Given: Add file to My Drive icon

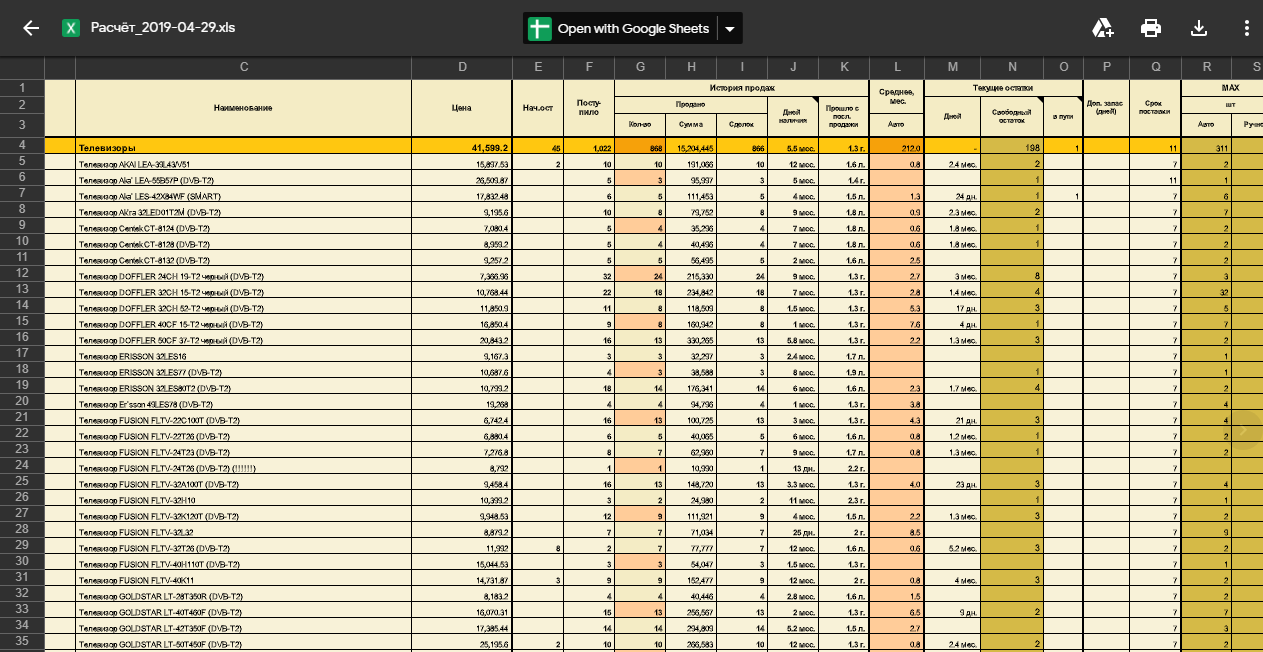Looking at the screenshot, I should tap(1103, 28).
